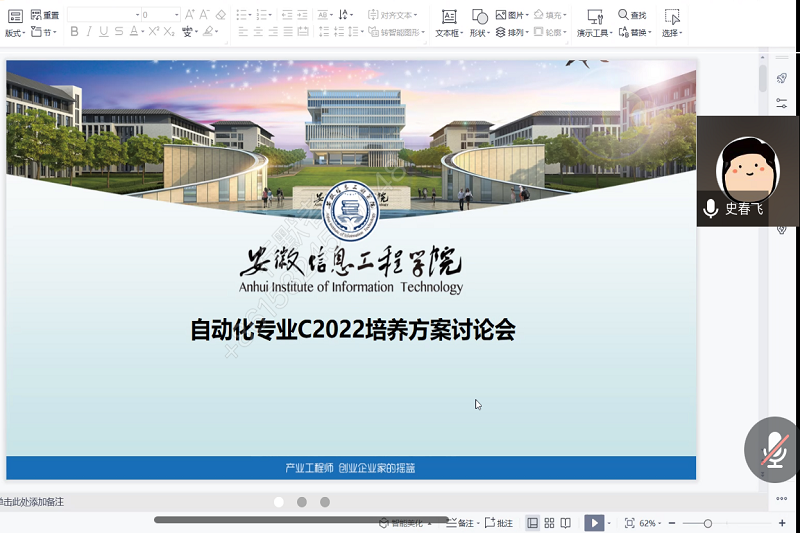Click the text highlight pen icon
Screen dimensions: 800x533
(x=208, y=32)
